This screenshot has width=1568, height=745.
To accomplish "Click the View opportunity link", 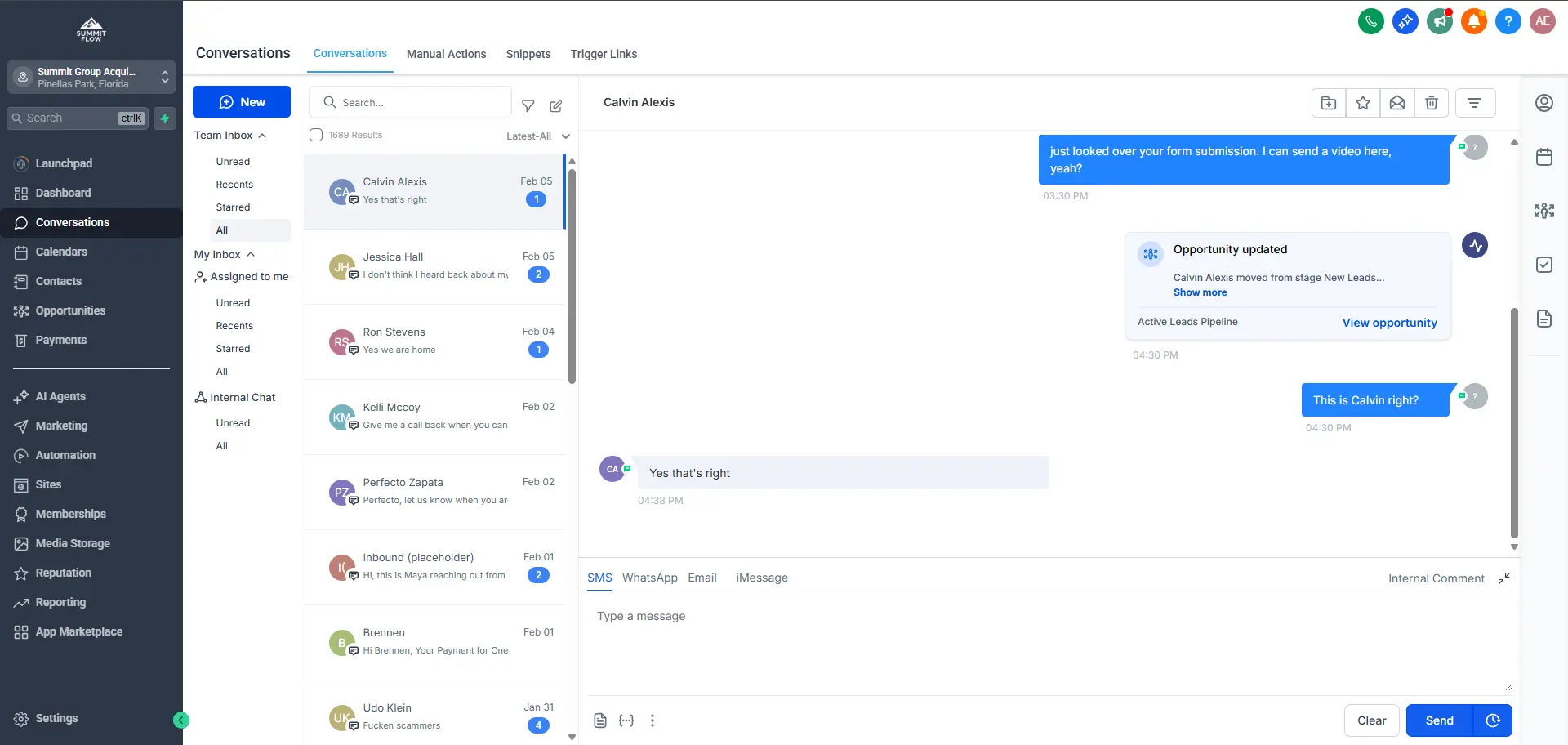I will tap(1390, 323).
